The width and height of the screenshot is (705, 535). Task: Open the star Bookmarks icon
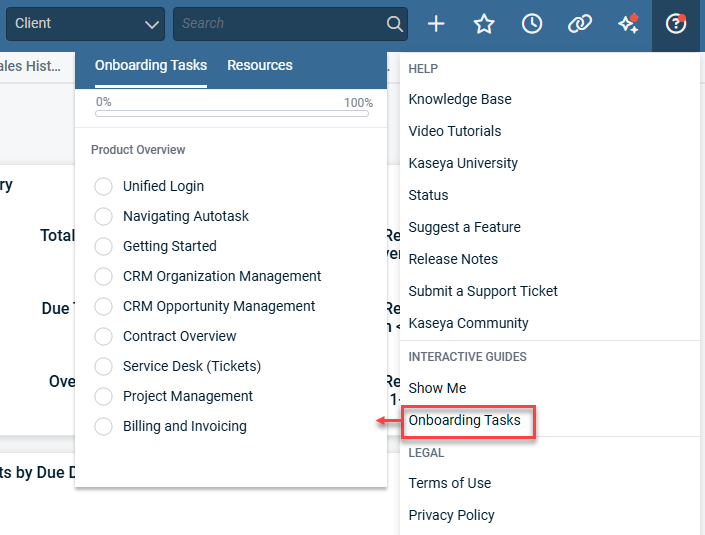point(484,24)
